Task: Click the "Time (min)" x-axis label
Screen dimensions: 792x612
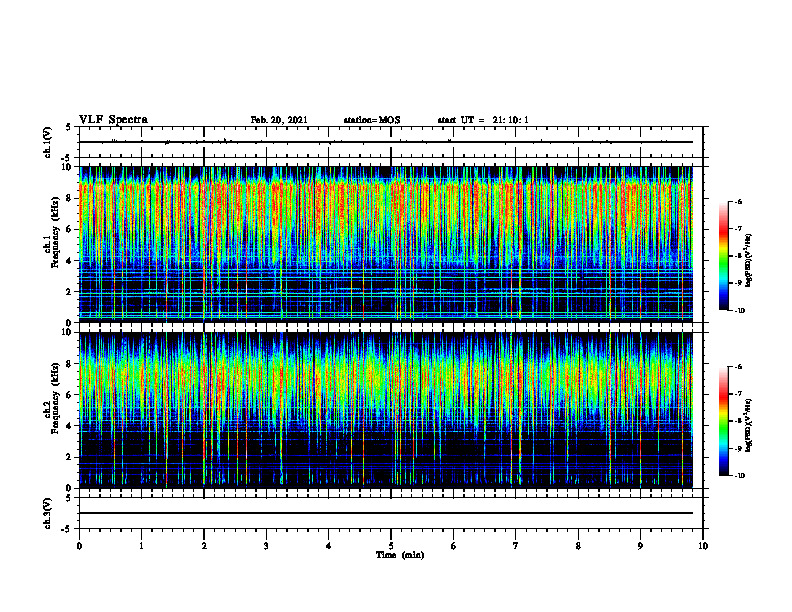Action: (400, 555)
